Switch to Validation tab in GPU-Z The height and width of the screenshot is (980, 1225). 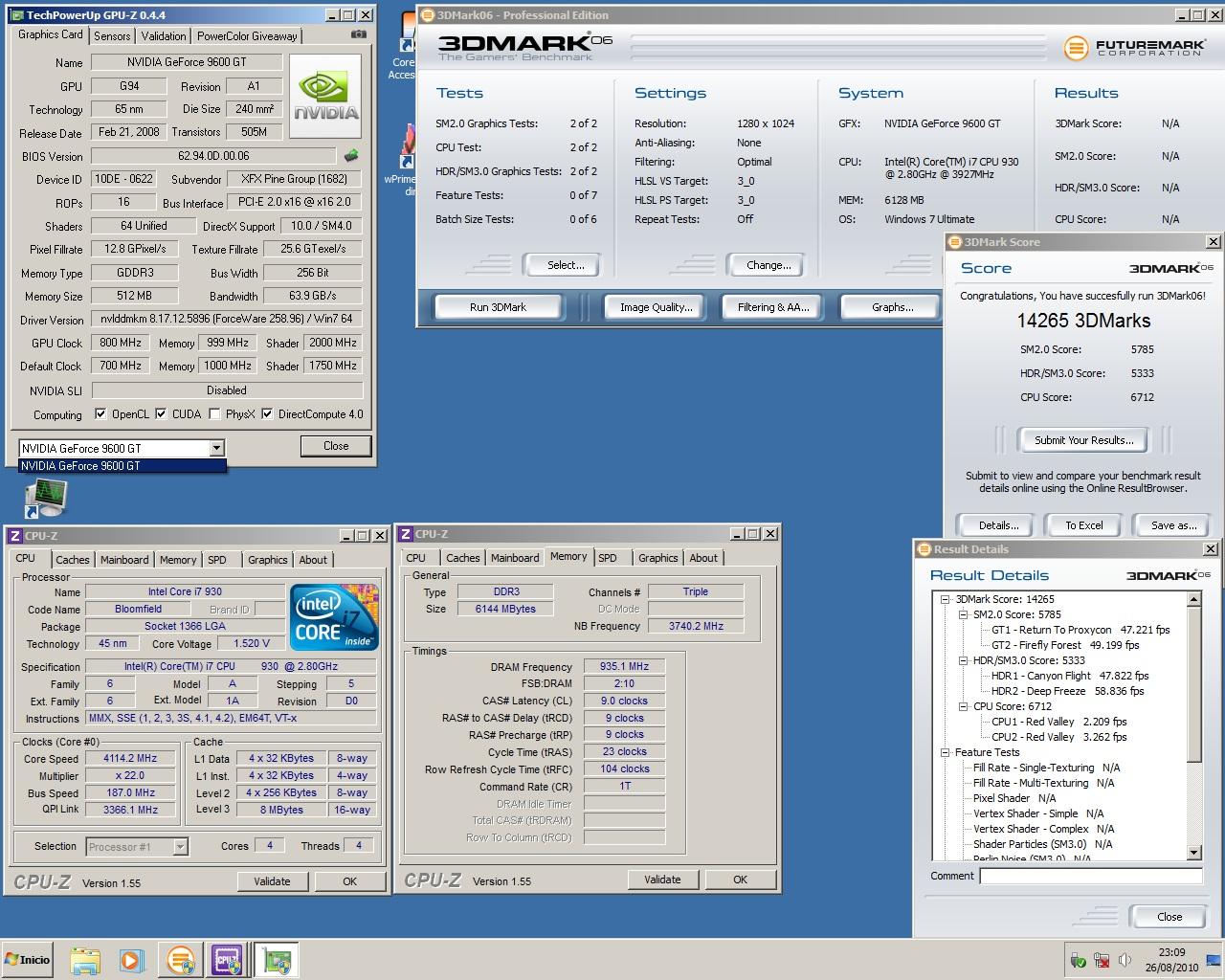click(x=164, y=35)
